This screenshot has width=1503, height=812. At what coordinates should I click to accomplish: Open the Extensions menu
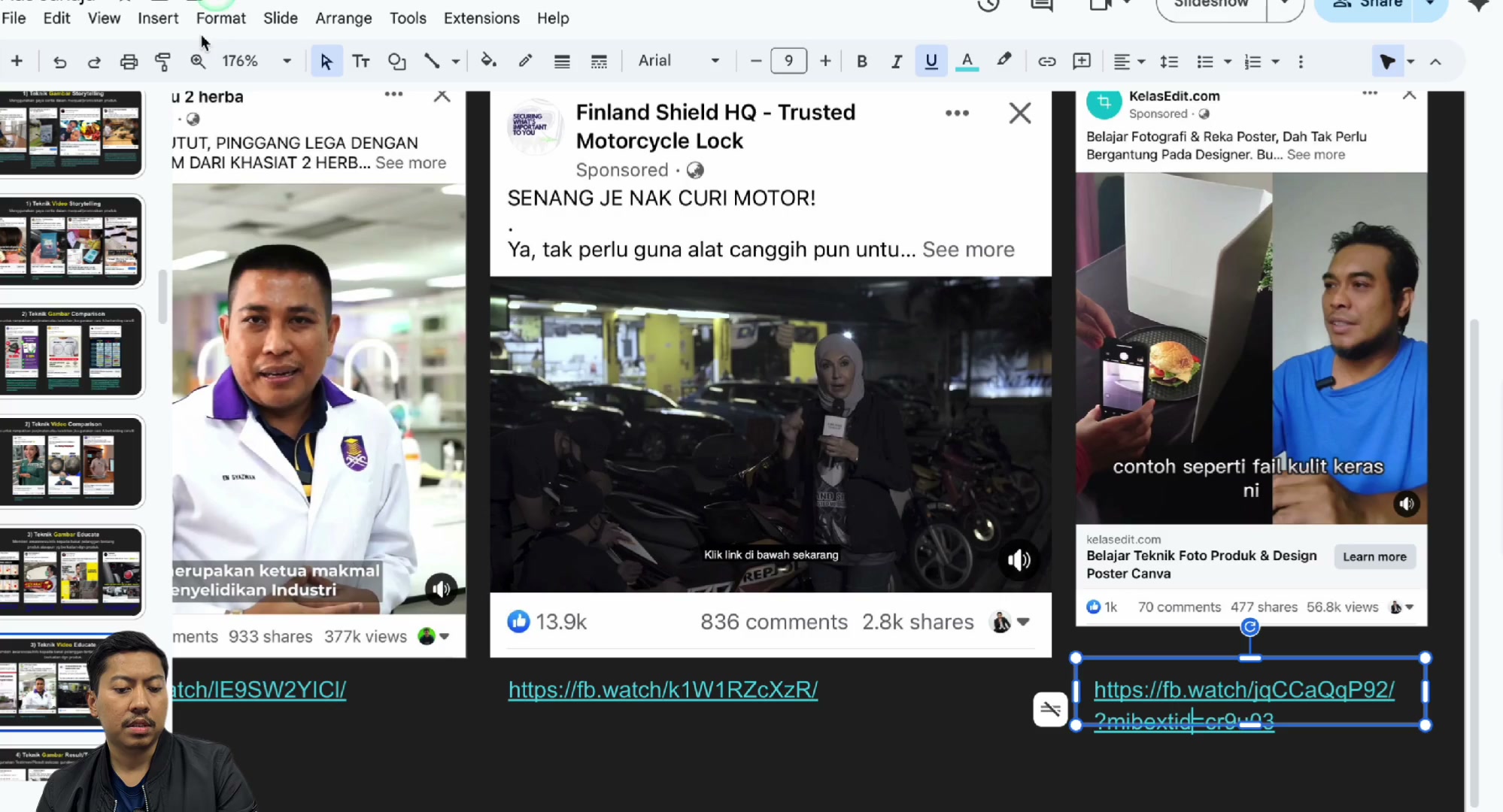point(481,18)
